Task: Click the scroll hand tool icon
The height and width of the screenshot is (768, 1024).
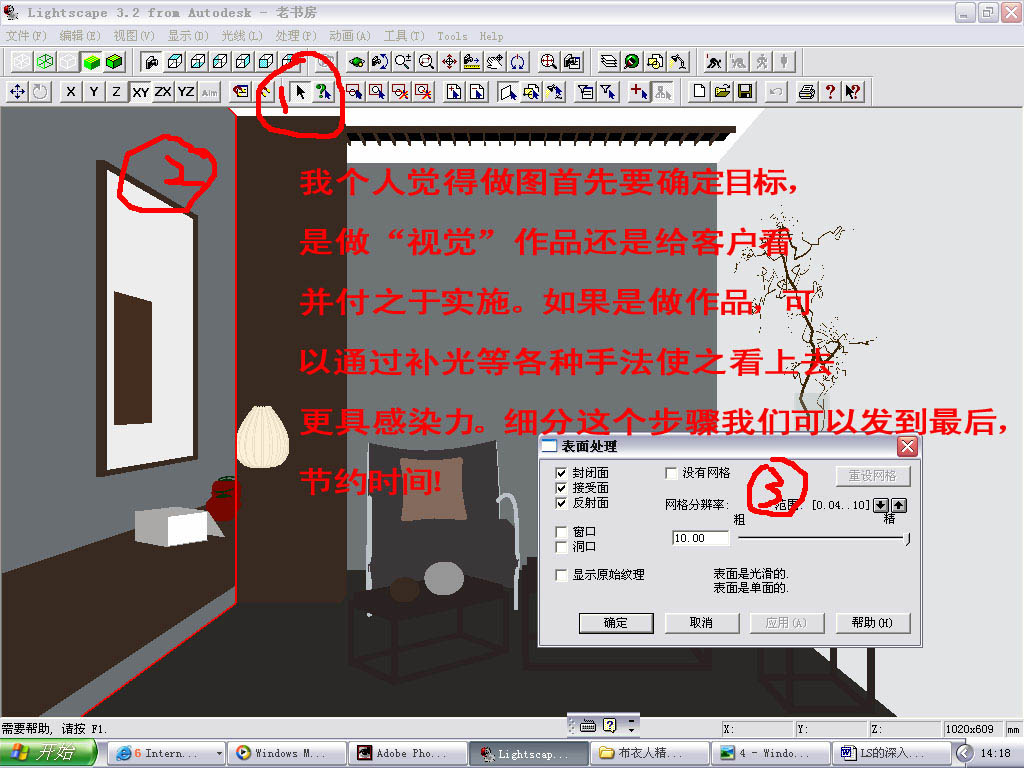Action: (x=495, y=62)
